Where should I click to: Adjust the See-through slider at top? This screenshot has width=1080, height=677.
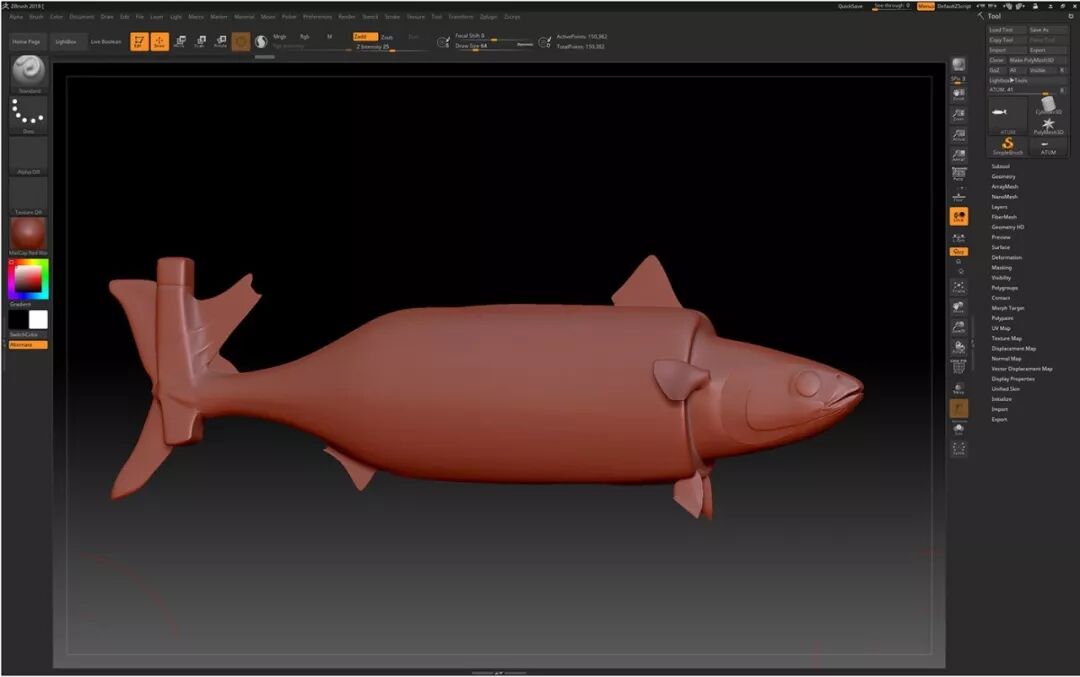(893, 6)
